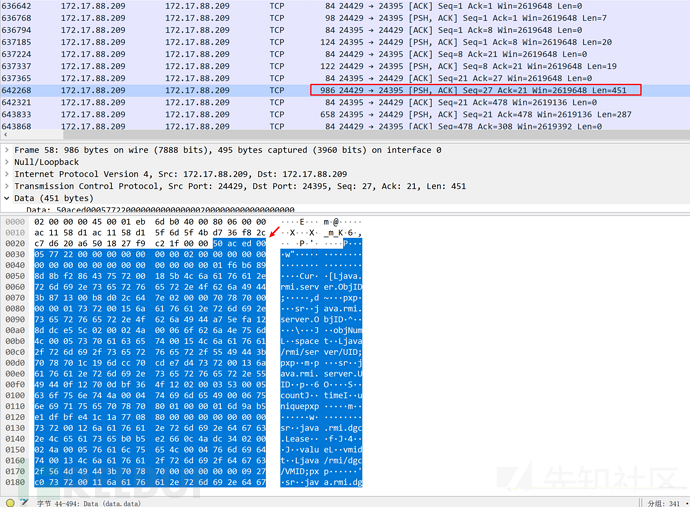Collapse the Data (451 bytes) node
690x507 pixels.
click(x=7, y=198)
